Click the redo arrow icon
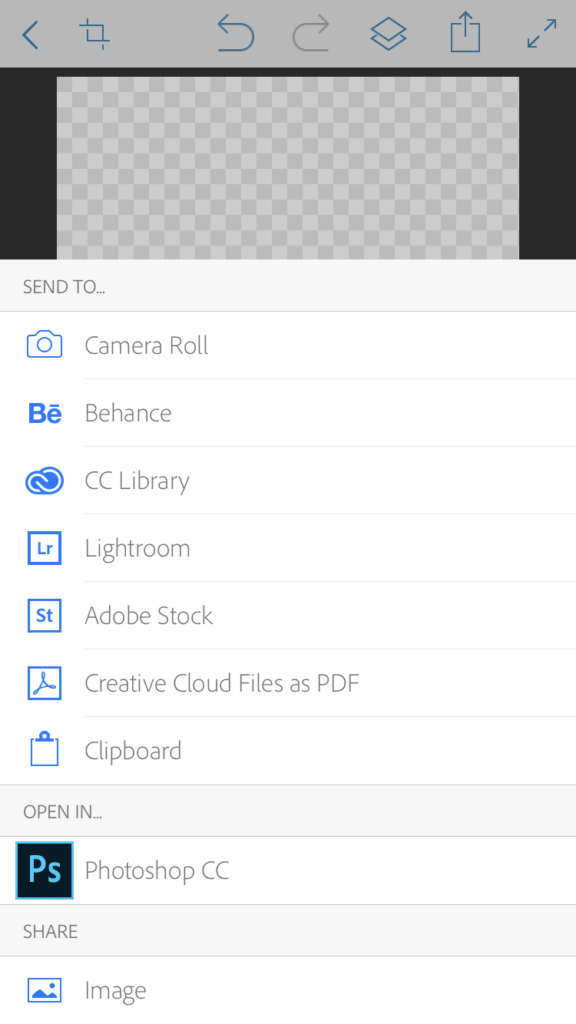The height and width of the screenshot is (1024, 576). tap(310, 34)
